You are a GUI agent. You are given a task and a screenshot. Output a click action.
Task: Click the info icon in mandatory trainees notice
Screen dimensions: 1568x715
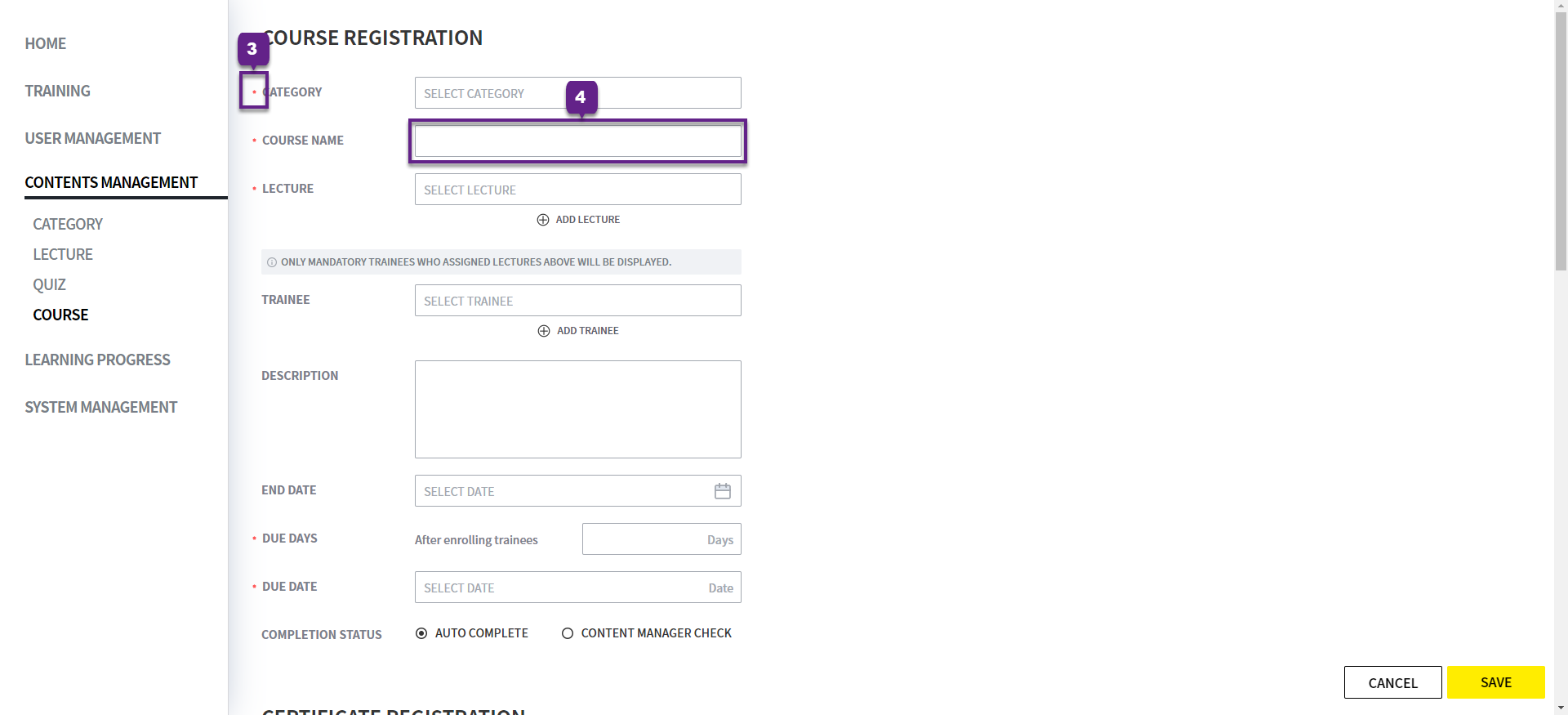coord(272,262)
